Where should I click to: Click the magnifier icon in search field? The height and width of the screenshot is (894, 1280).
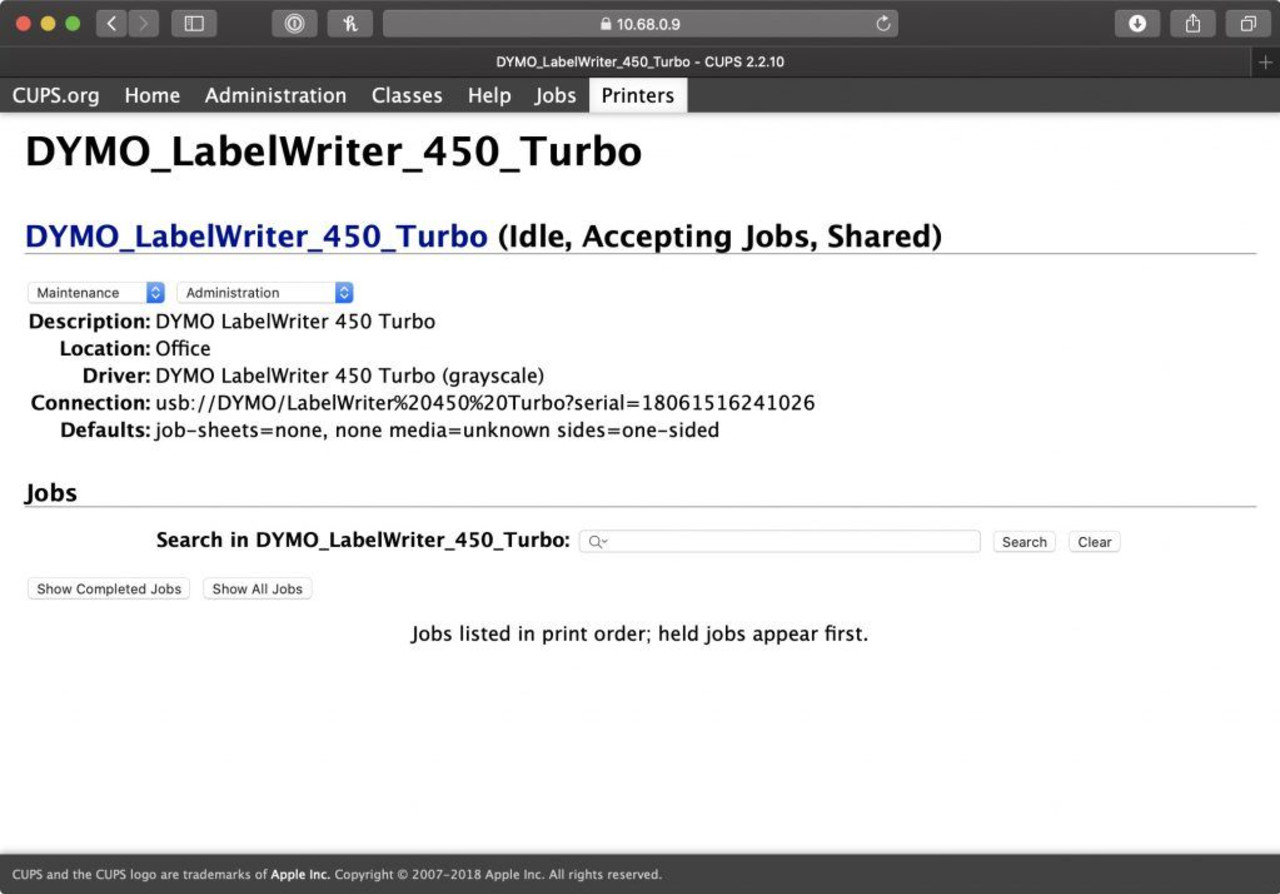(x=596, y=541)
